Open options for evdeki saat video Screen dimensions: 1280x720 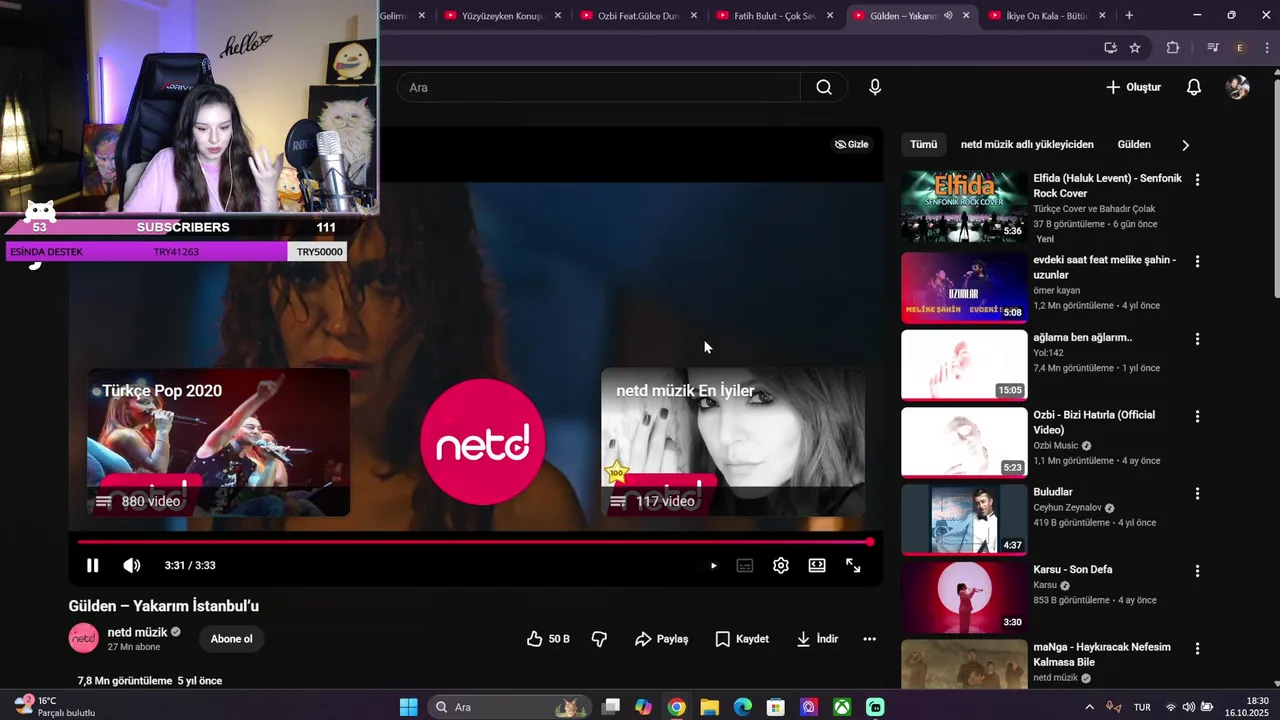point(1197,261)
